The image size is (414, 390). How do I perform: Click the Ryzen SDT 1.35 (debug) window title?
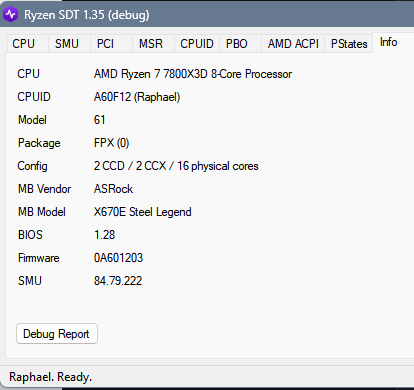point(87,15)
